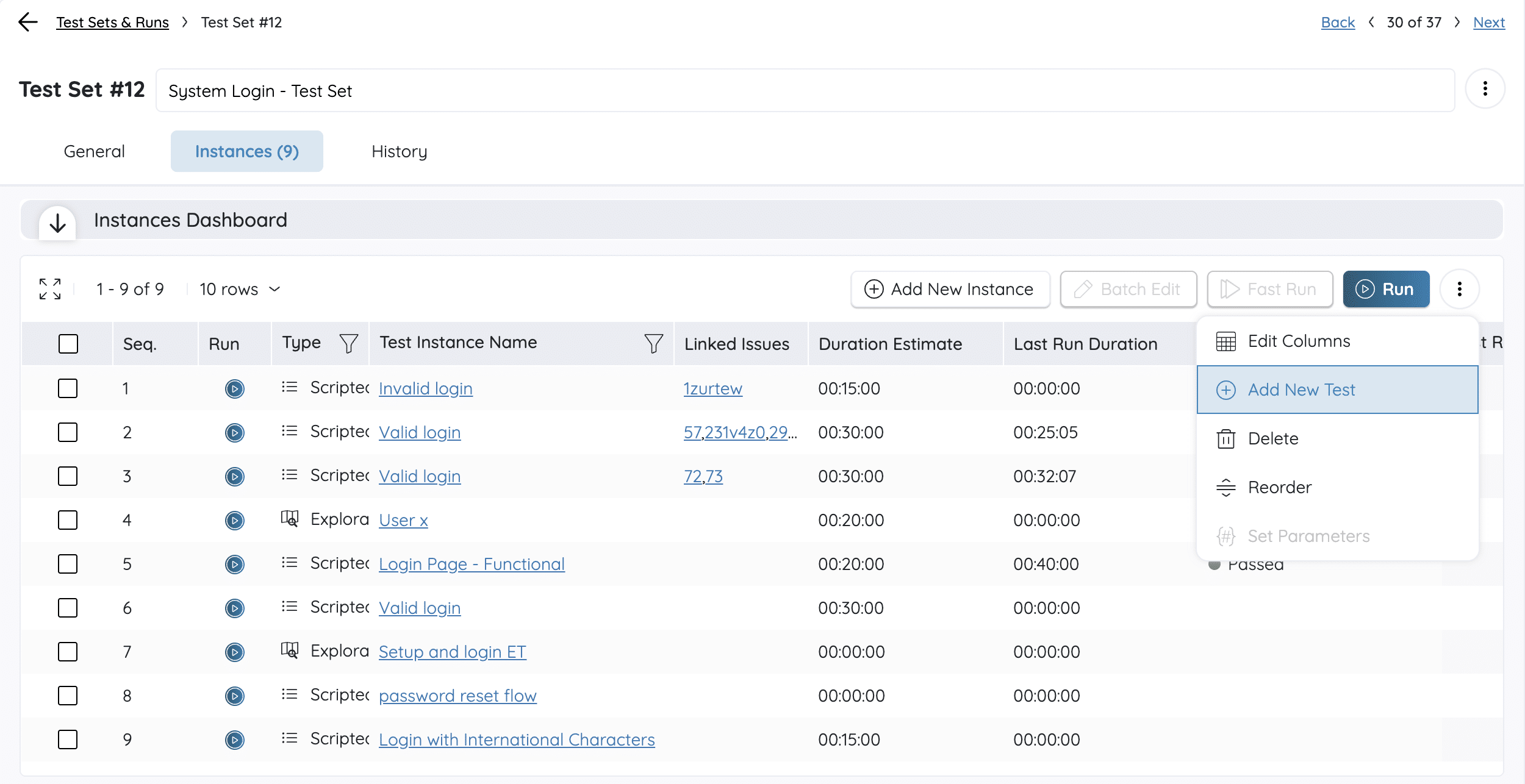Click the Batch Edit button

pyautogui.click(x=1128, y=289)
